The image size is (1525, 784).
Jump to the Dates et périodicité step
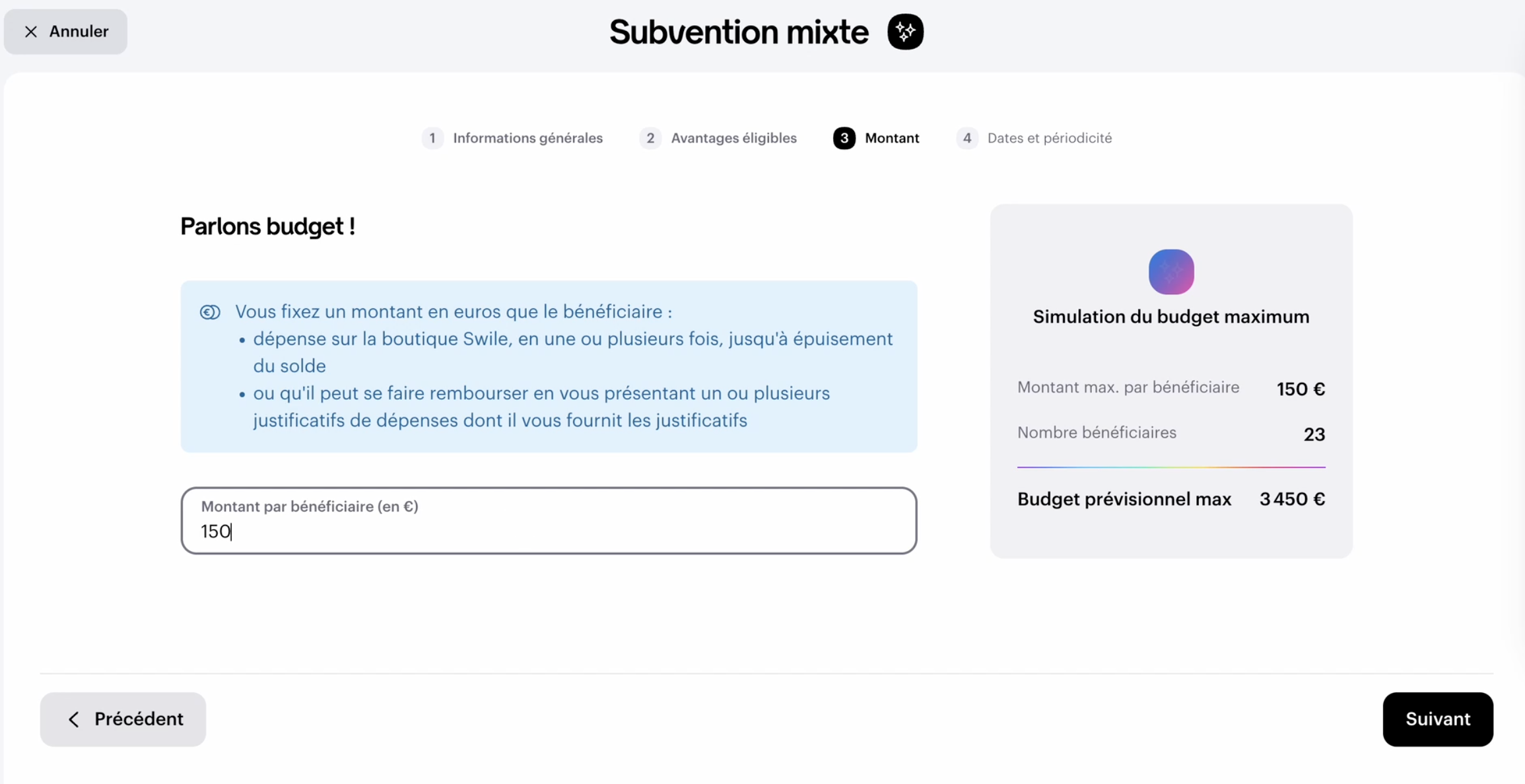(1049, 138)
